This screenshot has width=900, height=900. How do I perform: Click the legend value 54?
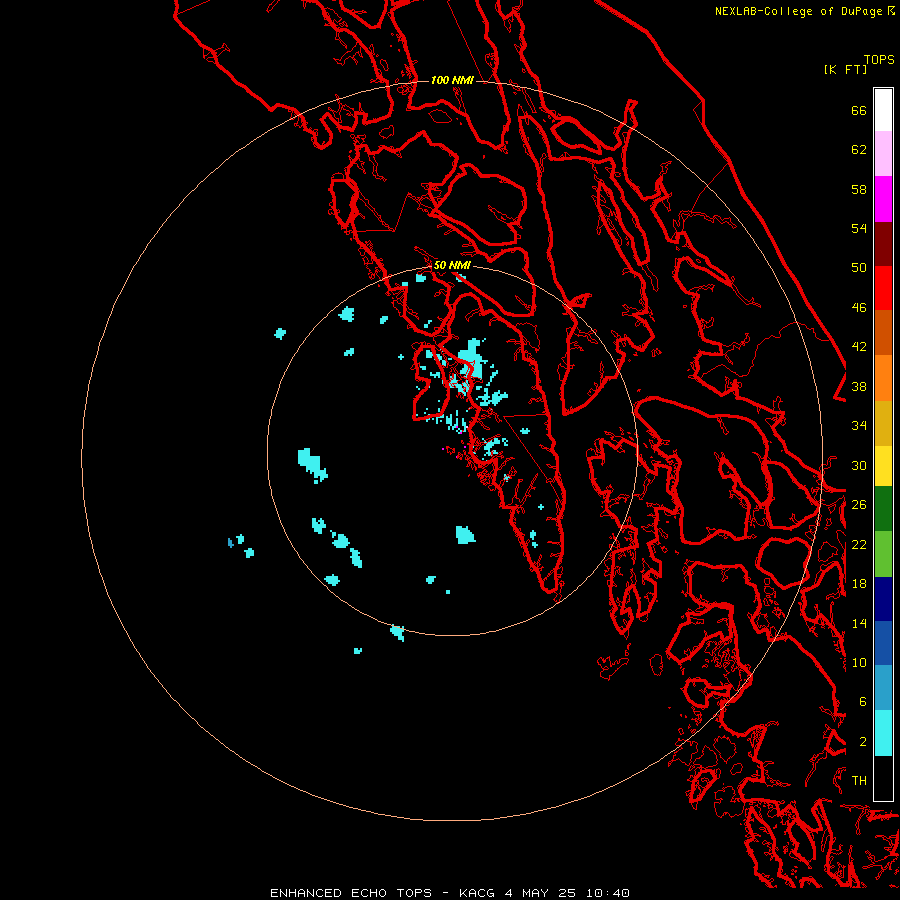pos(859,228)
